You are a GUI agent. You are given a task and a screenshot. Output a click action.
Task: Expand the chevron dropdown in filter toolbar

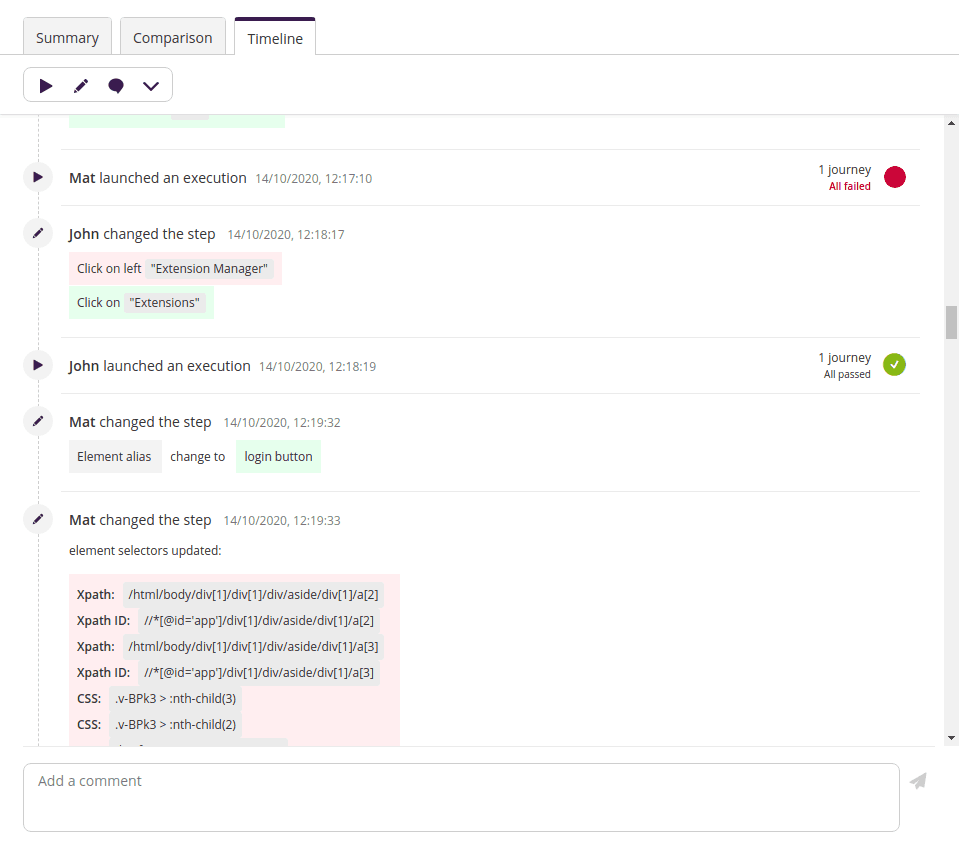click(151, 86)
